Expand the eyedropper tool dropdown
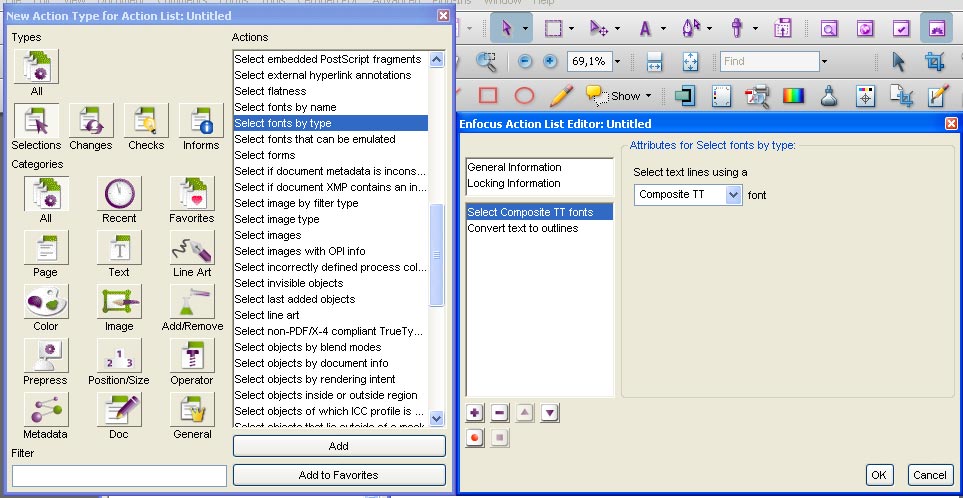The image size is (963, 498). click(755, 28)
